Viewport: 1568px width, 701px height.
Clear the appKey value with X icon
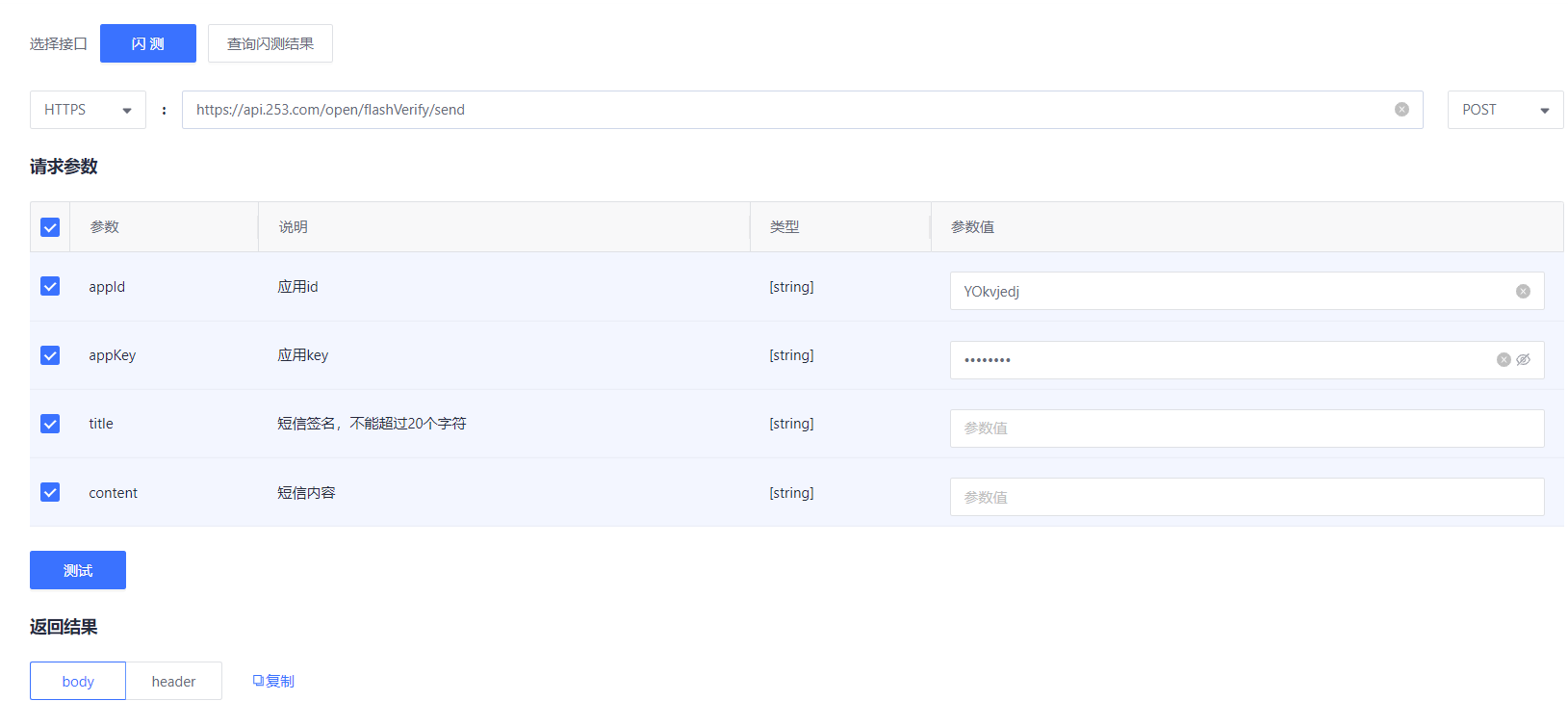pyautogui.click(x=1504, y=360)
